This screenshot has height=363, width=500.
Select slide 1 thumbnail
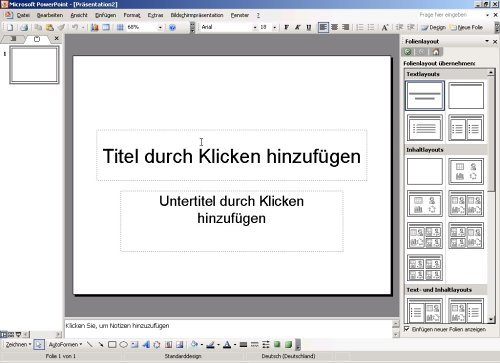34,65
